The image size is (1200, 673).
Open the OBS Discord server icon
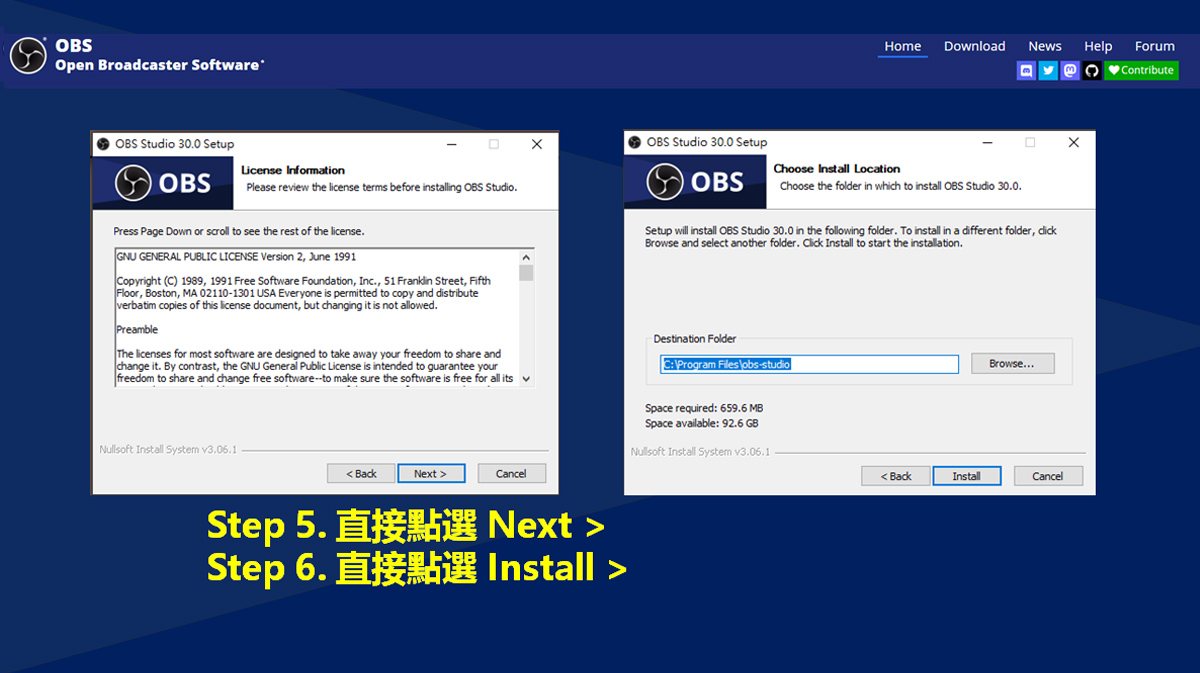(1026, 70)
